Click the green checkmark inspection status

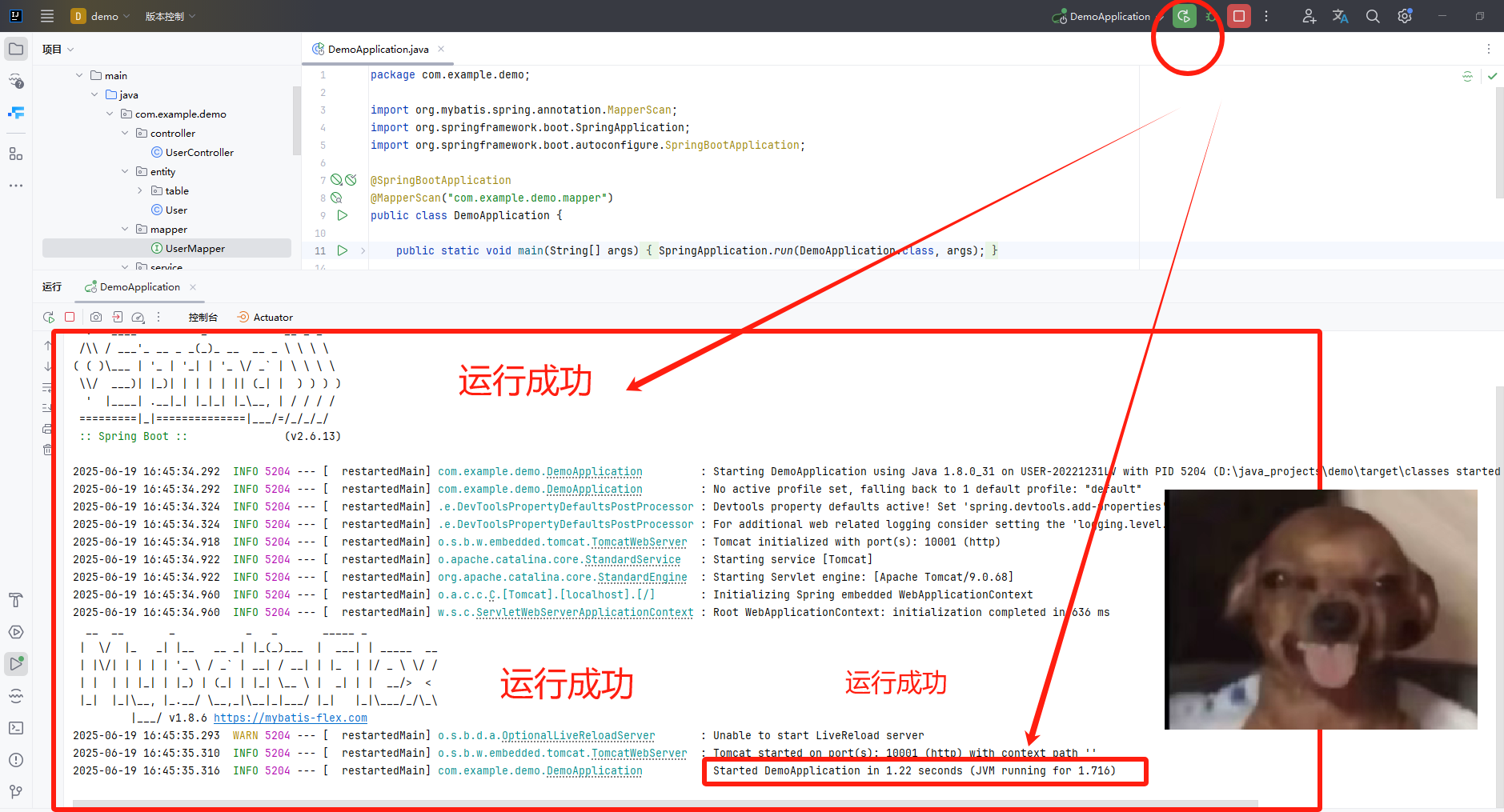1493,76
